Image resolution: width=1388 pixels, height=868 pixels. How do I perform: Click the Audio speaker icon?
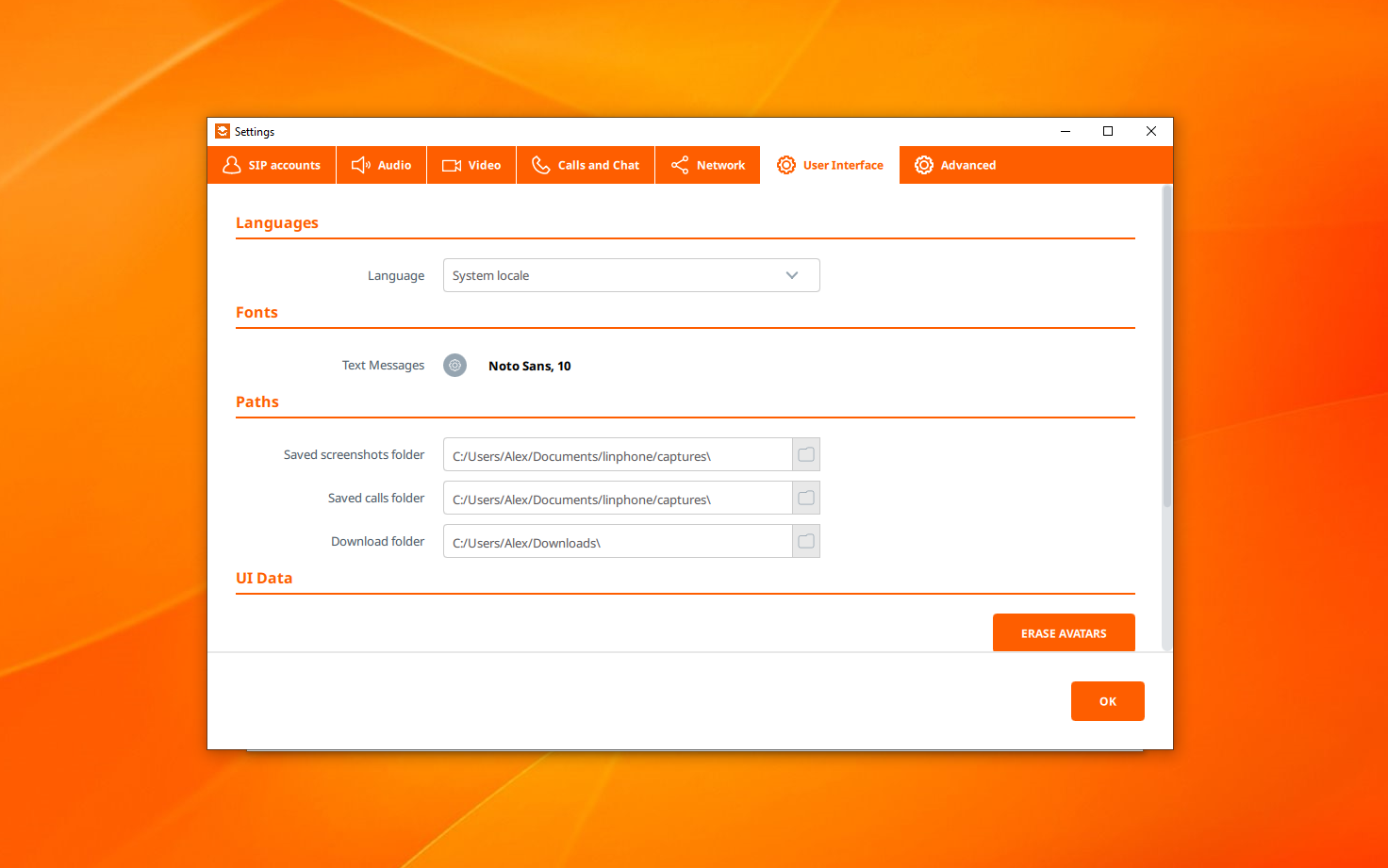(360, 165)
